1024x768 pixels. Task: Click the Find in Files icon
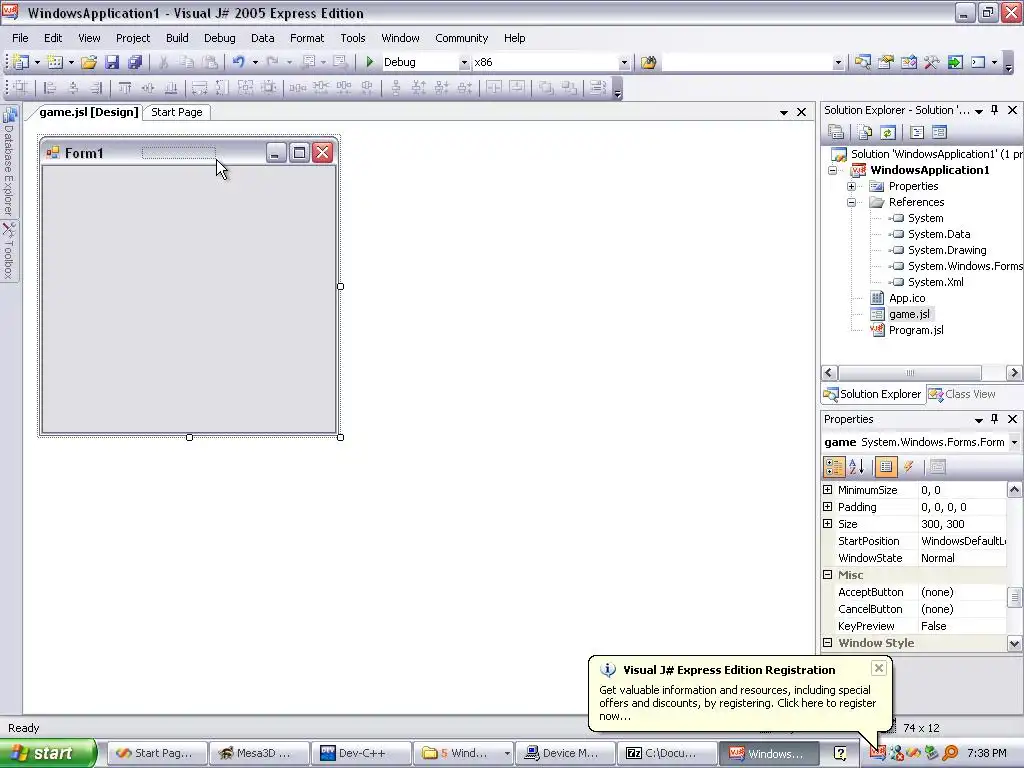pyautogui.click(x=648, y=62)
